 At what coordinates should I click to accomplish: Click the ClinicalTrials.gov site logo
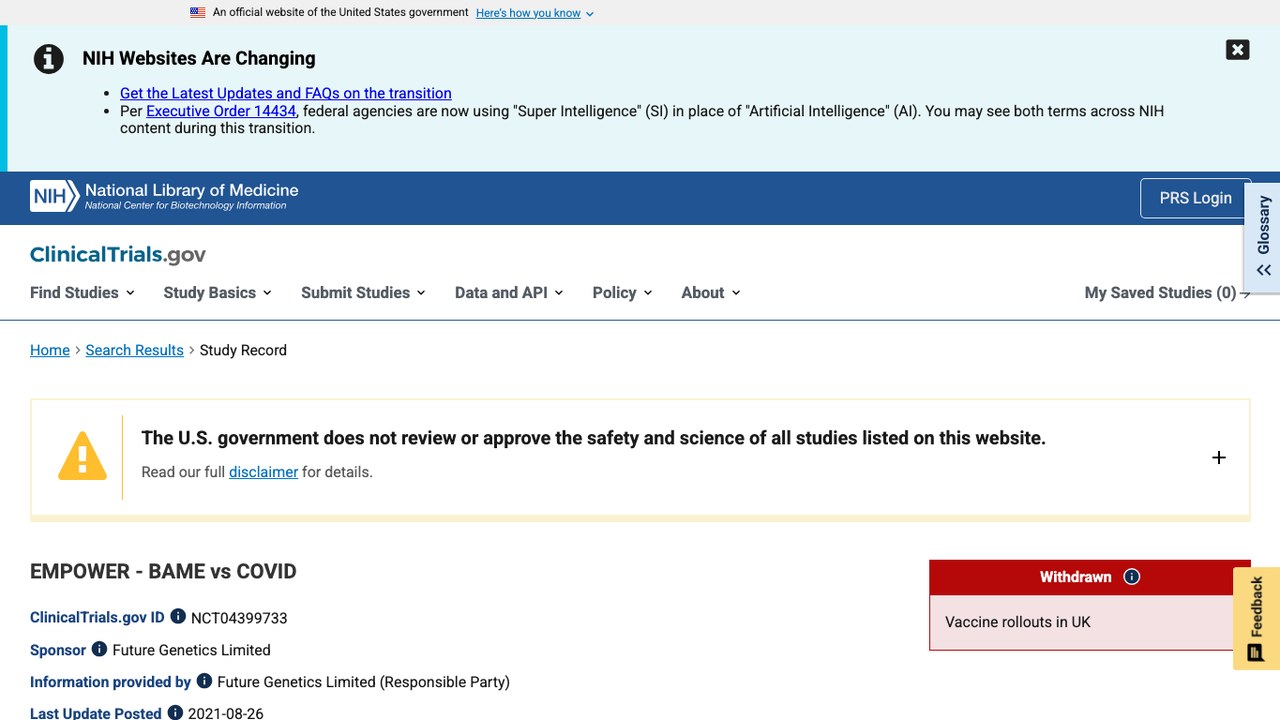click(118, 255)
